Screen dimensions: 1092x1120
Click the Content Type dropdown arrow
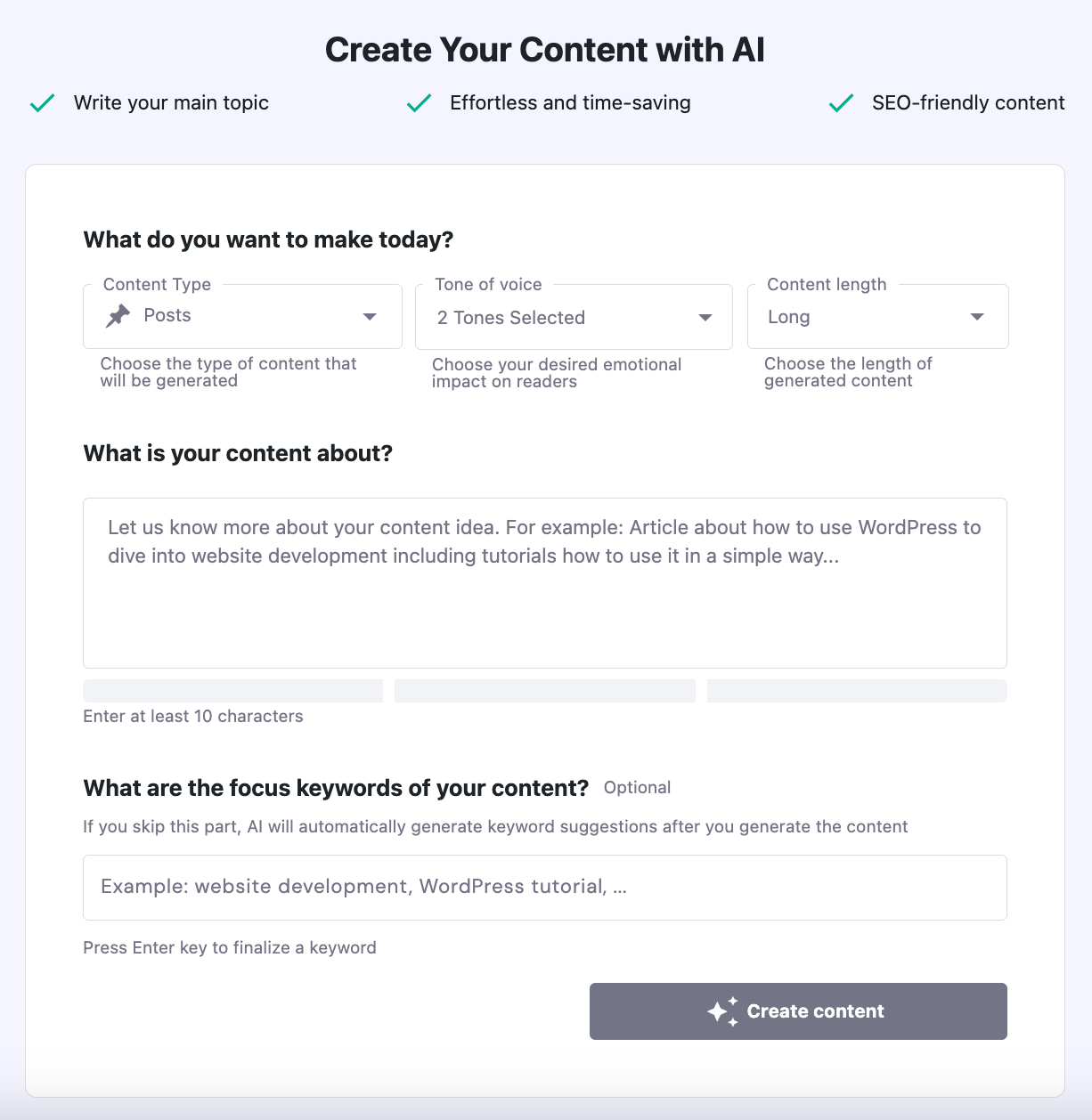(x=370, y=316)
